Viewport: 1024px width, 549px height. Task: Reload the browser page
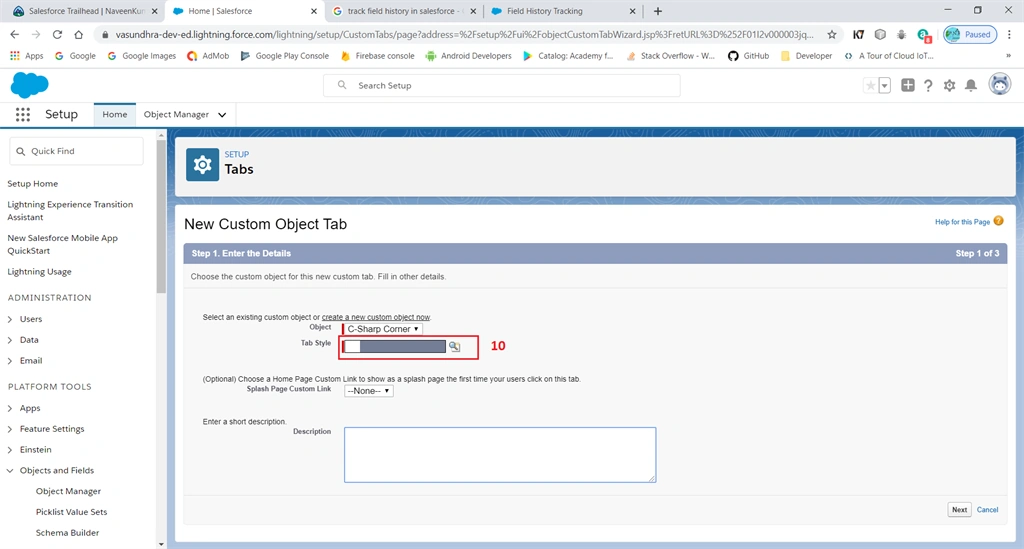coord(57,35)
